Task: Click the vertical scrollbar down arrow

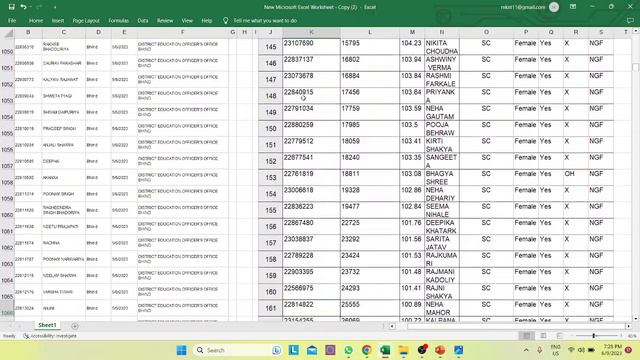Action: coord(636,318)
